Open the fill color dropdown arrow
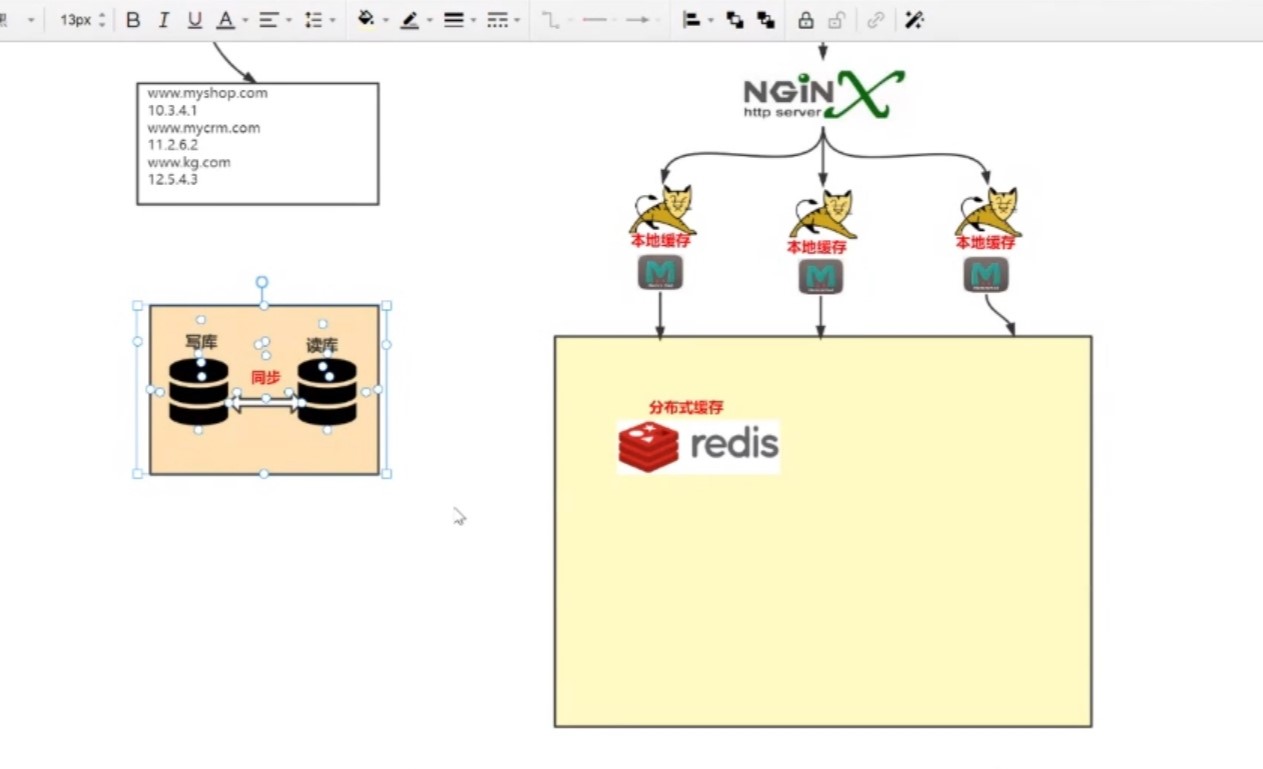Image resolution: width=1263 pixels, height=769 pixels. 385,21
